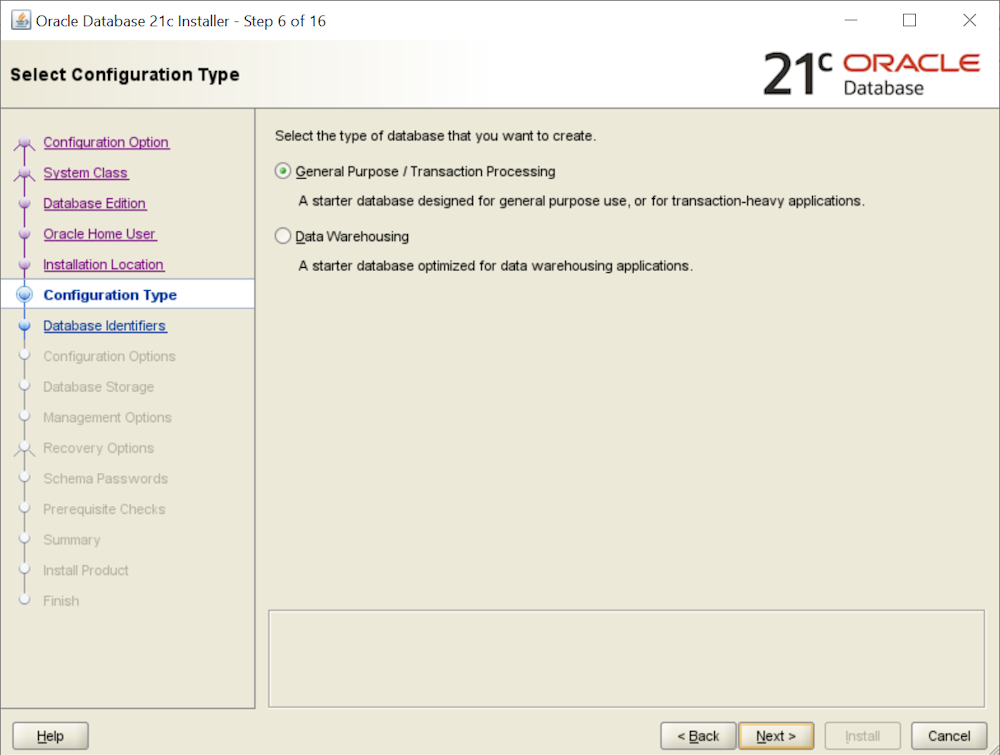
Task: Click the current step marker for Configuration Type
Action: (x=25, y=295)
